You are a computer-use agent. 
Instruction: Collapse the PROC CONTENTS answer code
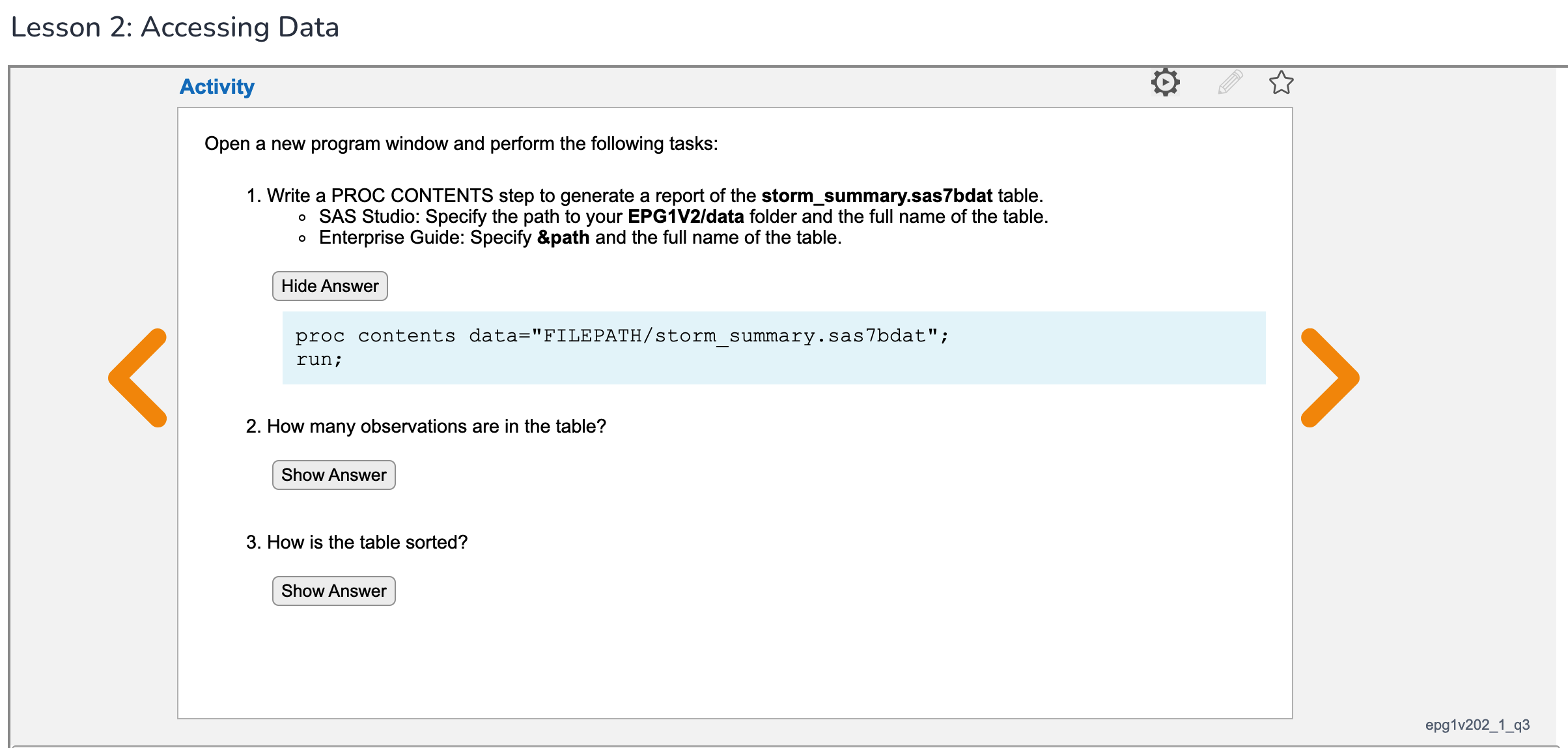click(x=329, y=285)
